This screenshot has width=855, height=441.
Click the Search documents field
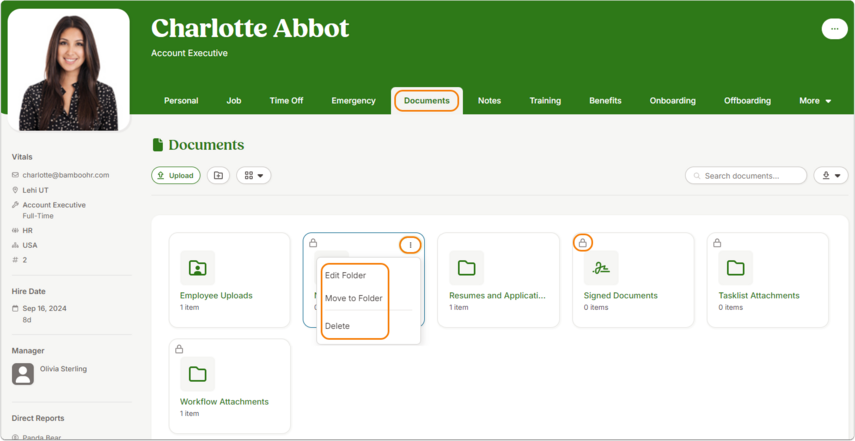[746, 176]
